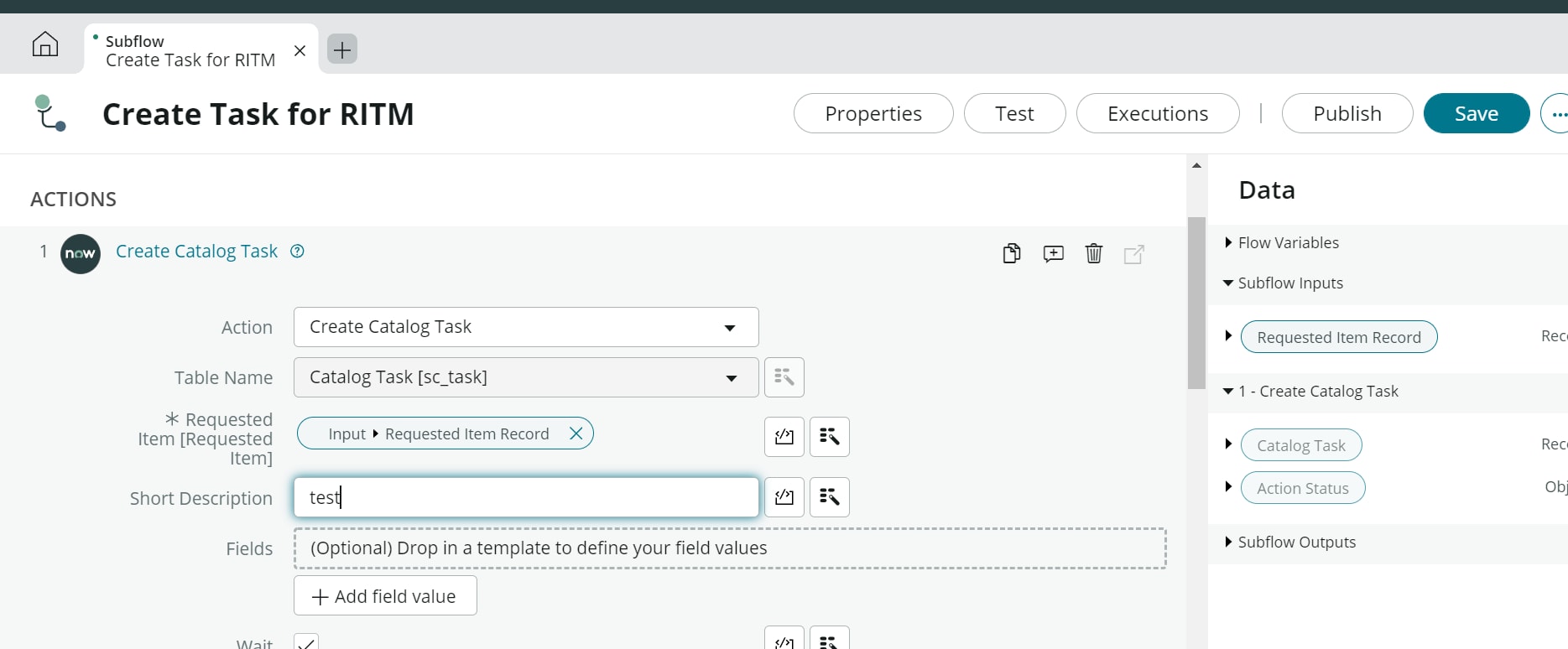Switch to the Create Task for RITM tab

[x=190, y=50]
